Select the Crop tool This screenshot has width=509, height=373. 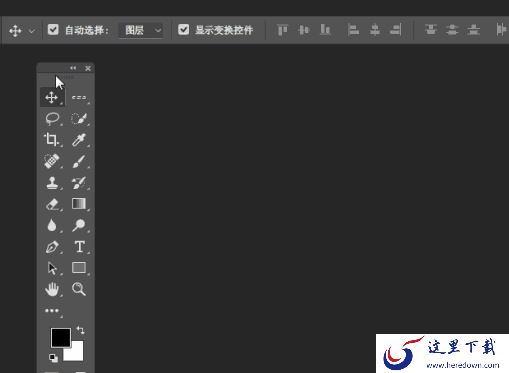51,139
